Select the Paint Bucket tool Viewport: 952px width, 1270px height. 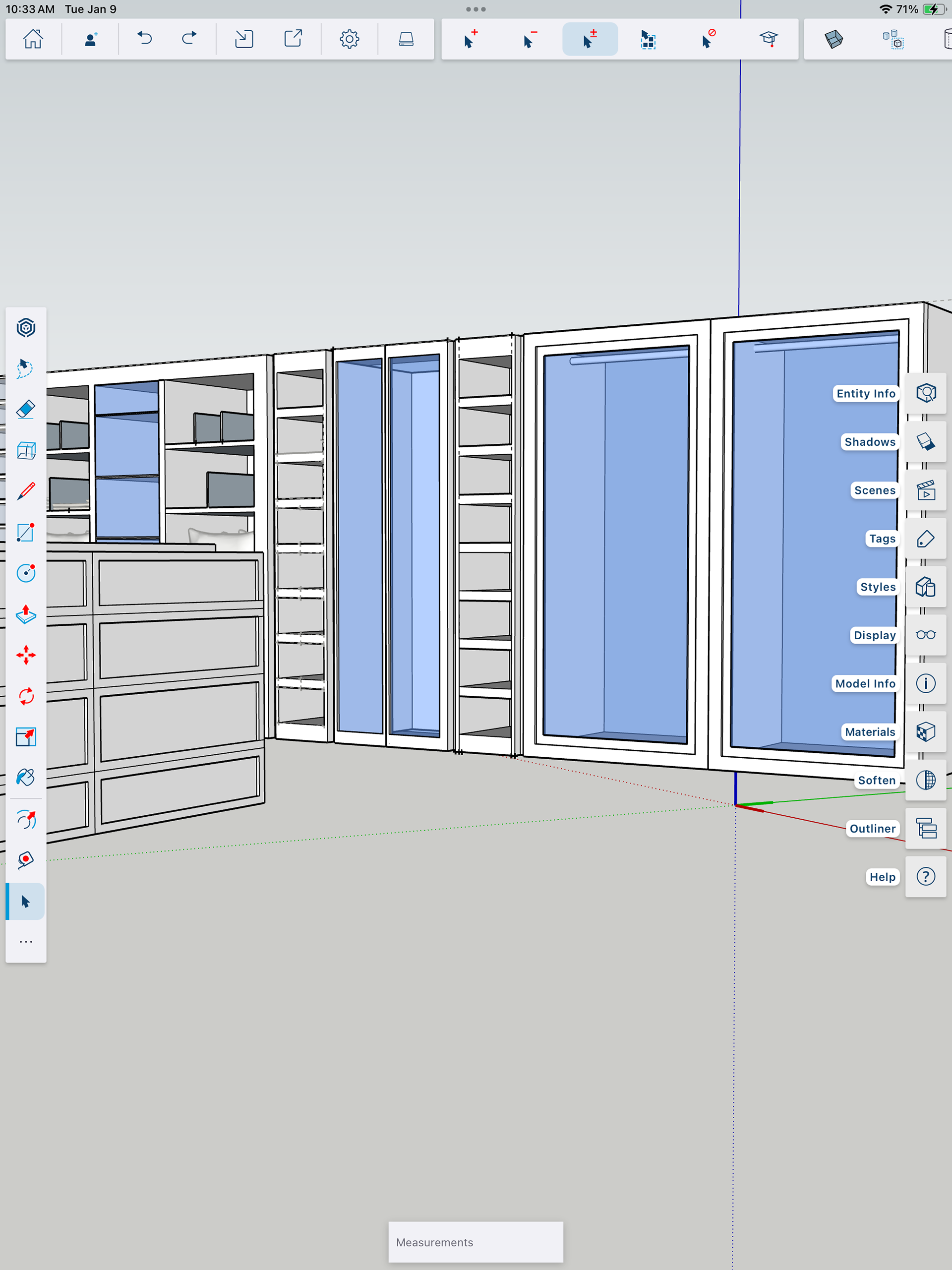point(26,778)
